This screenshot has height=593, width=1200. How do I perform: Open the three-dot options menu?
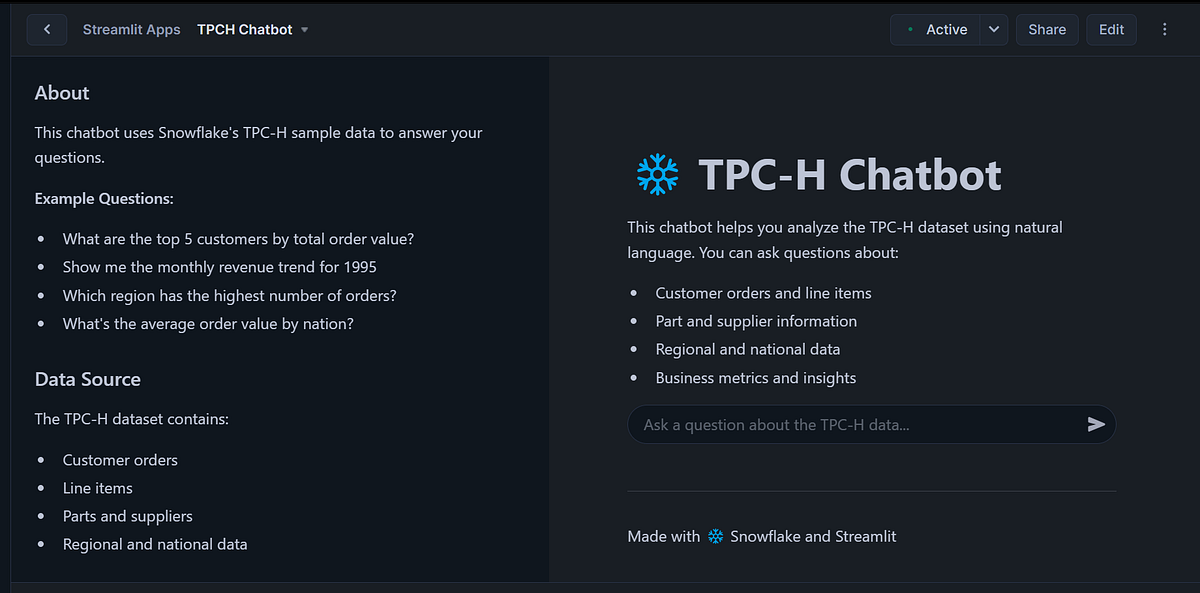[1164, 29]
